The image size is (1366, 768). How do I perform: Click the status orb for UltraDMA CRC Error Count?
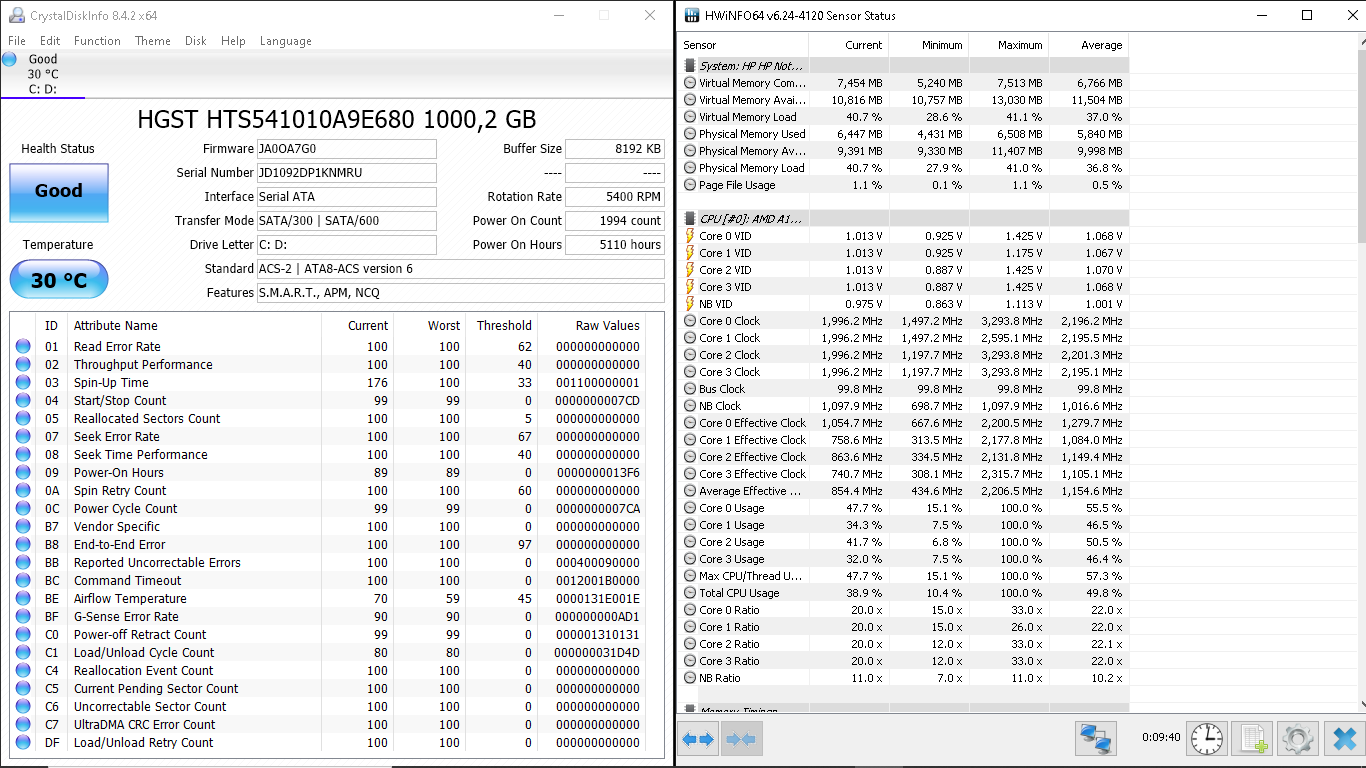pos(23,725)
